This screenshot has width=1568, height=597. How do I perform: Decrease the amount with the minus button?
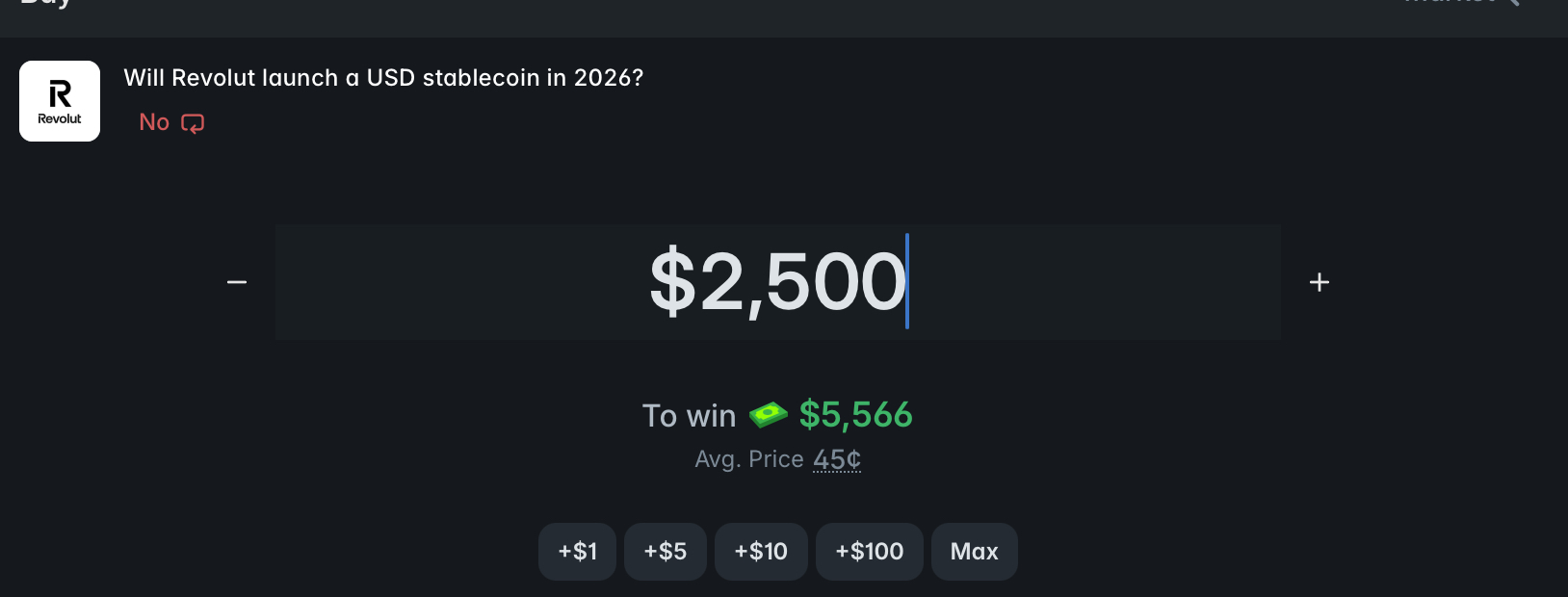237,282
